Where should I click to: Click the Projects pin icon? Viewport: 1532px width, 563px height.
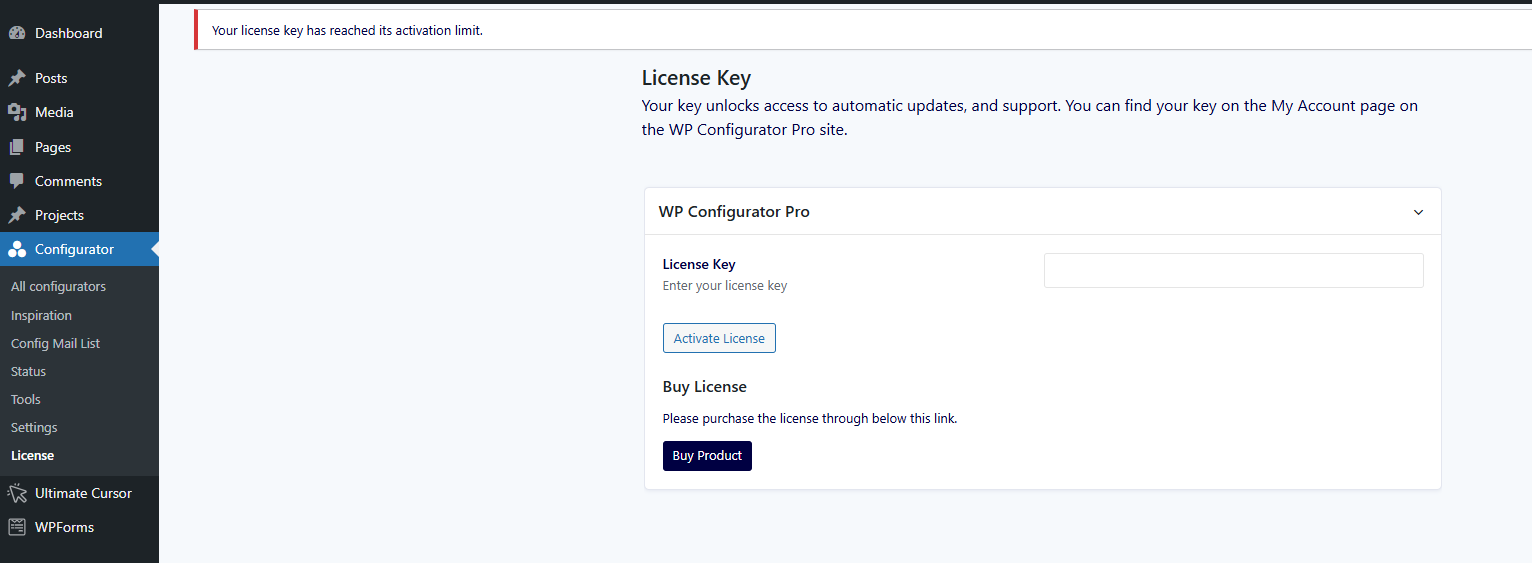pyautogui.click(x=17, y=215)
